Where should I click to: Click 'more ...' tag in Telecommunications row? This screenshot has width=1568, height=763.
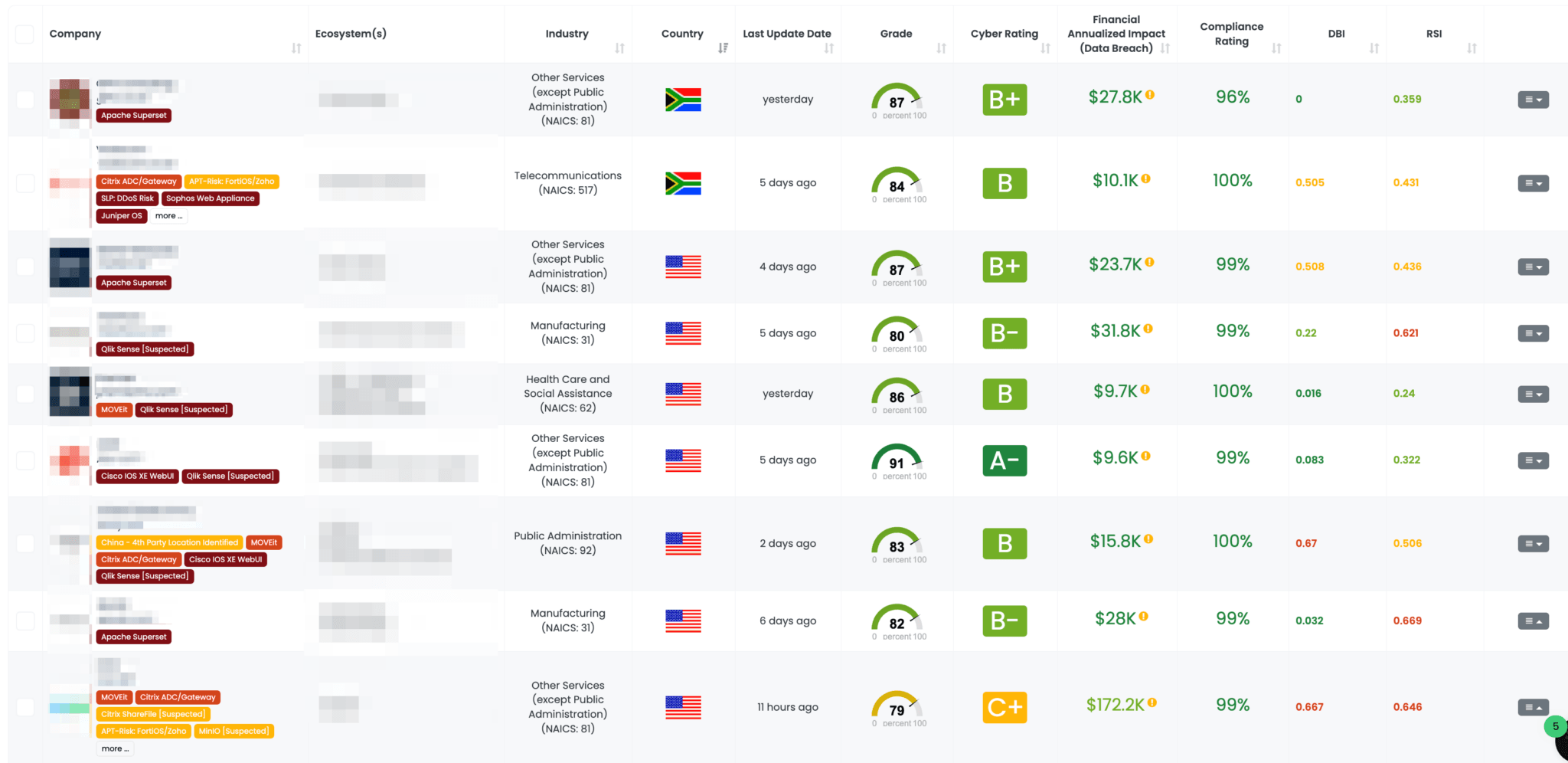click(x=168, y=216)
